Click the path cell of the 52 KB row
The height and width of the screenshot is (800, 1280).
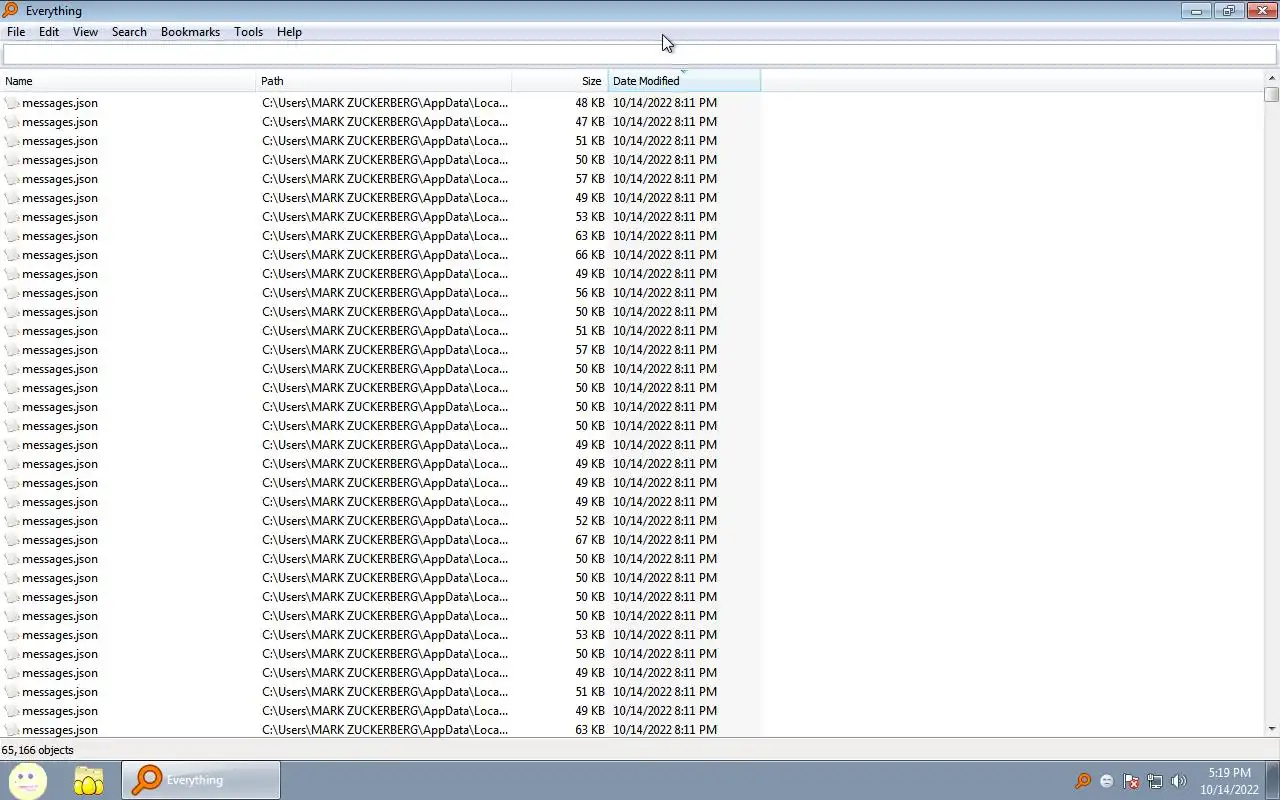[x=385, y=521]
